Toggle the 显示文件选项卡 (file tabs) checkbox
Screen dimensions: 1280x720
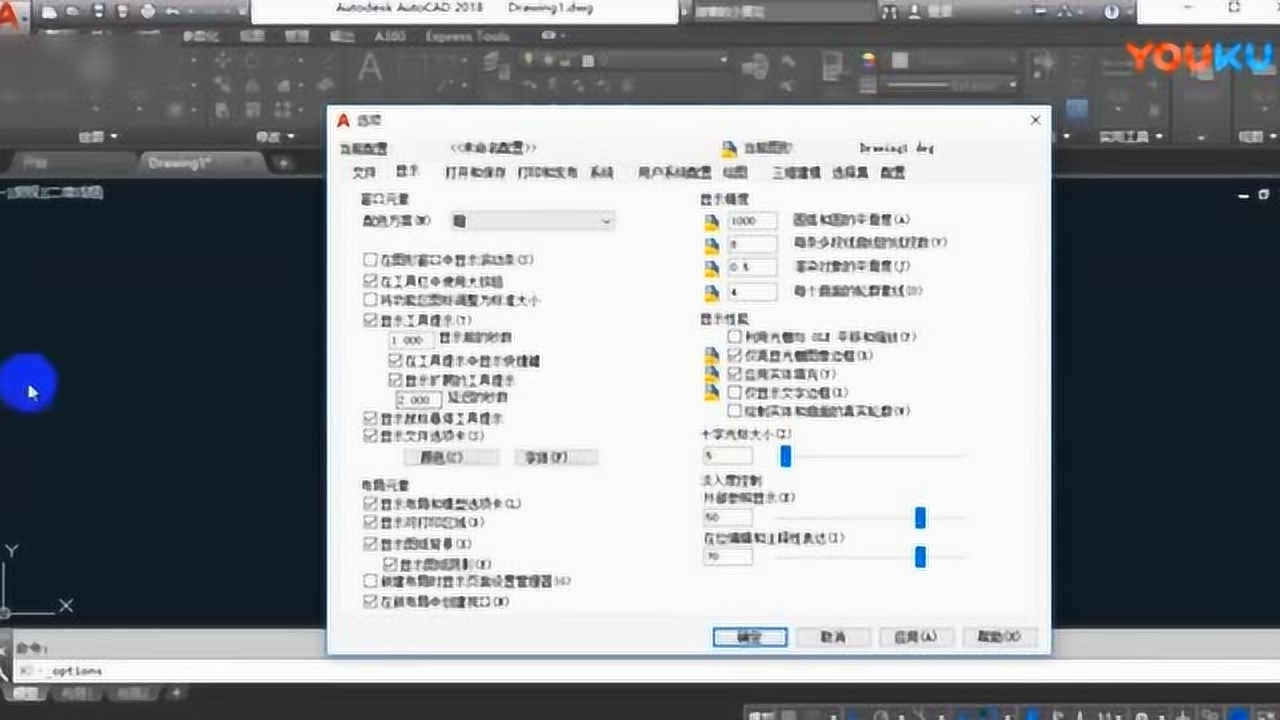point(371,436)
